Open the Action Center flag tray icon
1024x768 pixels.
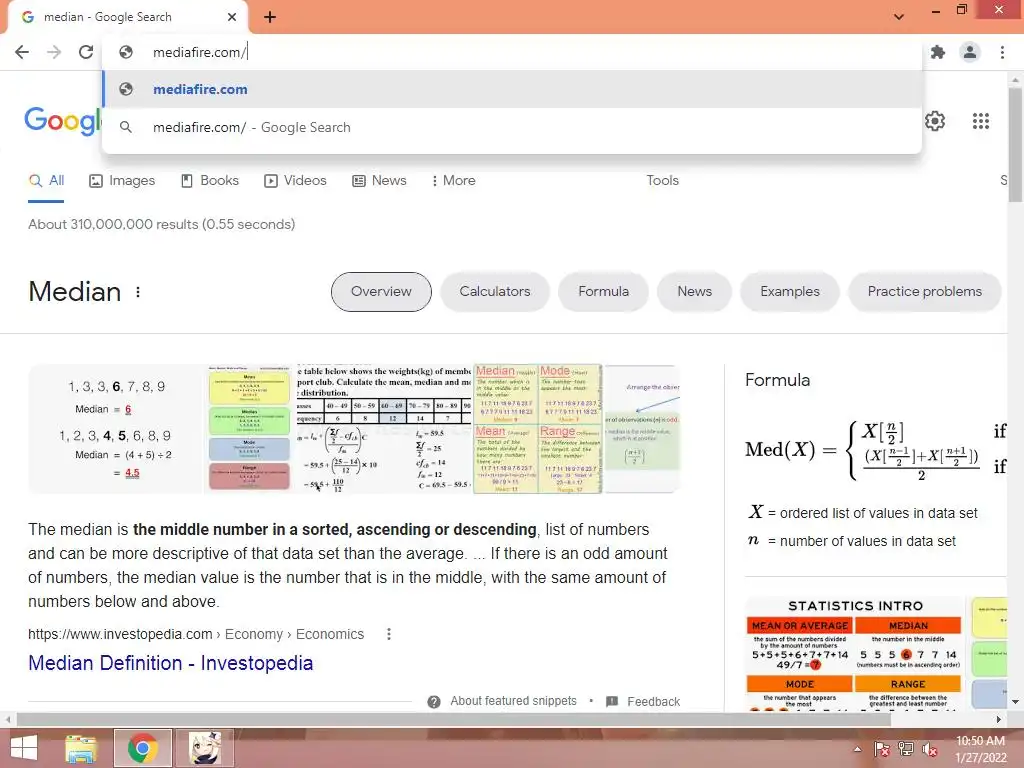tap(882, 749)
